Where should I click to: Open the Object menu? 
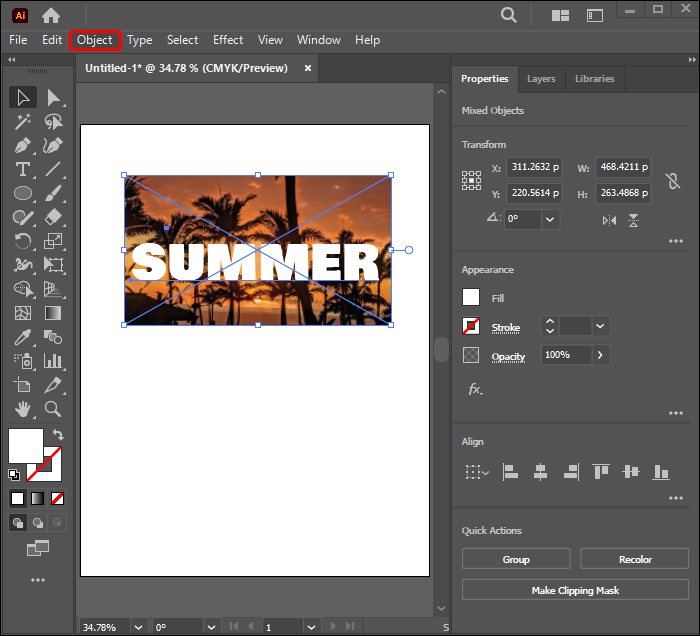pyautogui.click(x=95, y=40)
